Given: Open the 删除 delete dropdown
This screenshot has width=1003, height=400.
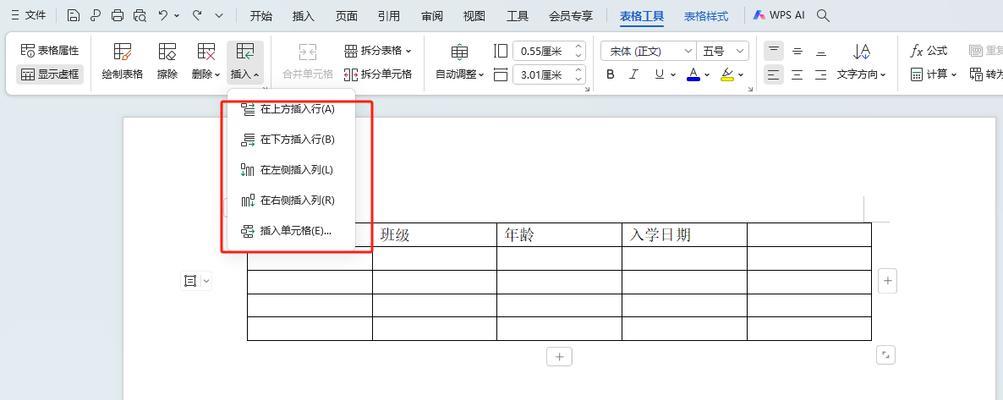Looking at the screenshot, I should (x=206, y=61).
